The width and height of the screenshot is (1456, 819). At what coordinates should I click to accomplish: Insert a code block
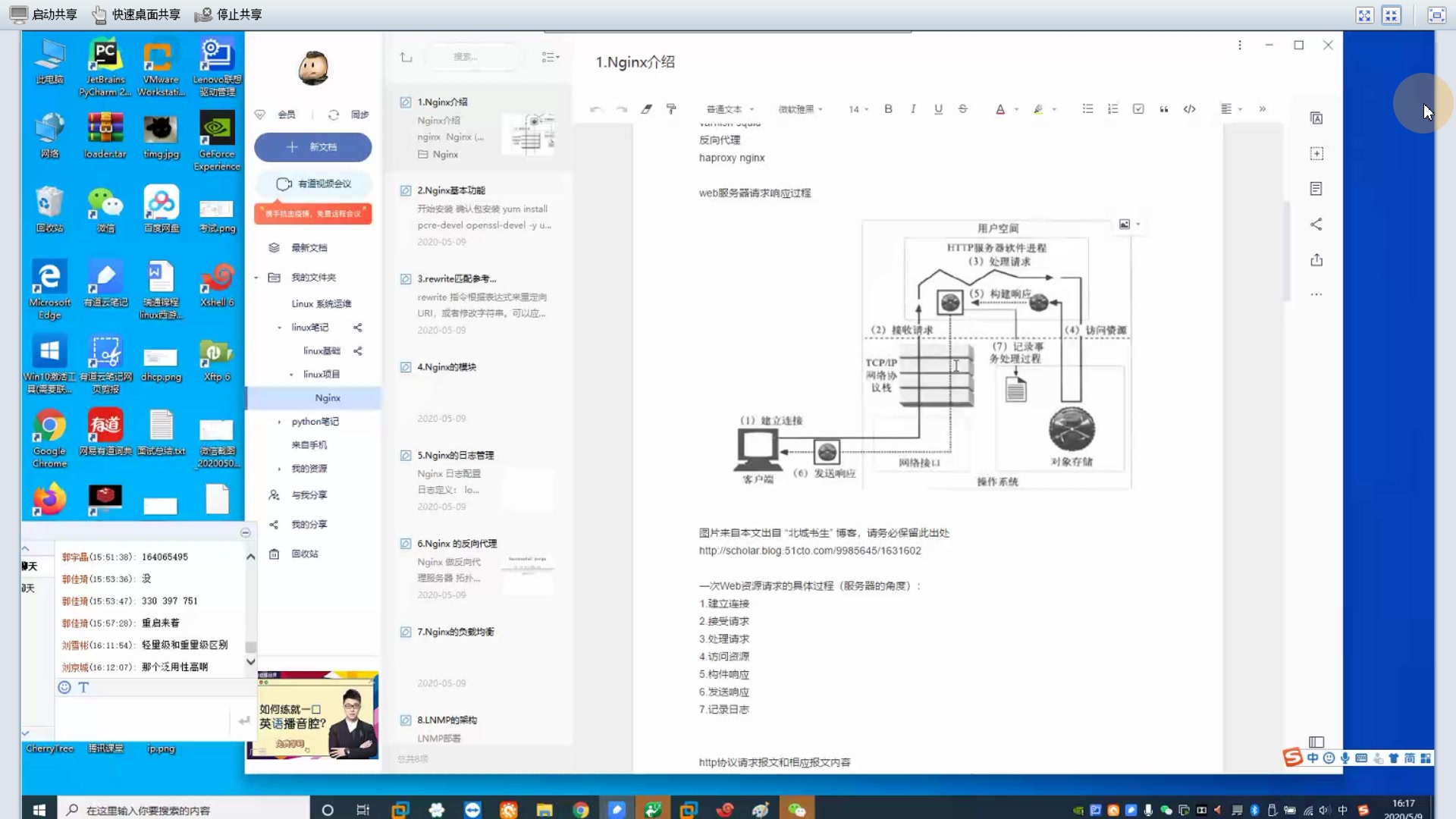pos(1188,108)
